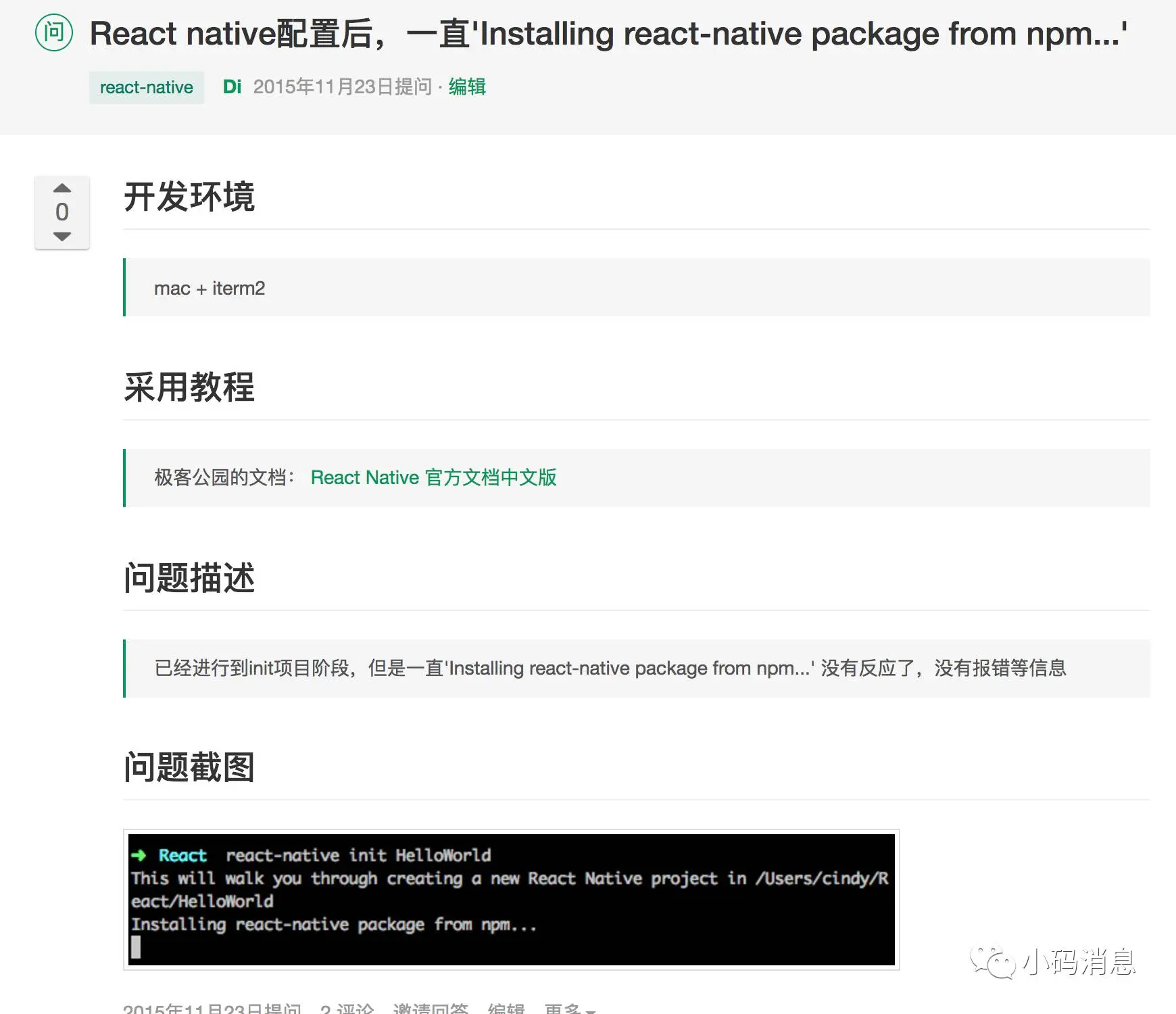Open React Native 官方文档中文版 link
Screen dimensions: 1176x1014
point(433,477)
